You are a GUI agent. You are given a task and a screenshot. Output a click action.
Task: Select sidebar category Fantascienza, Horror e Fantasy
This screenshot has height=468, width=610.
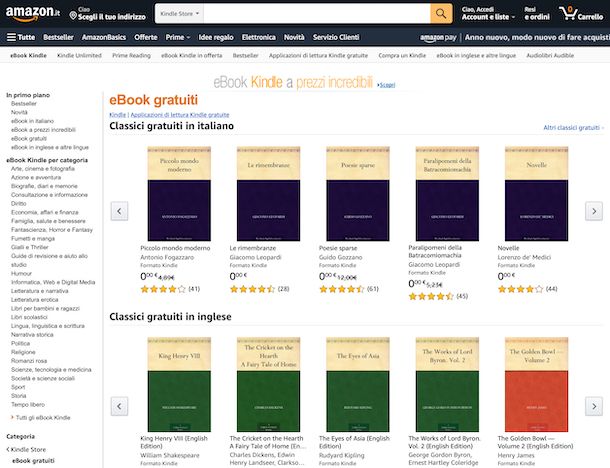(52, 230)
